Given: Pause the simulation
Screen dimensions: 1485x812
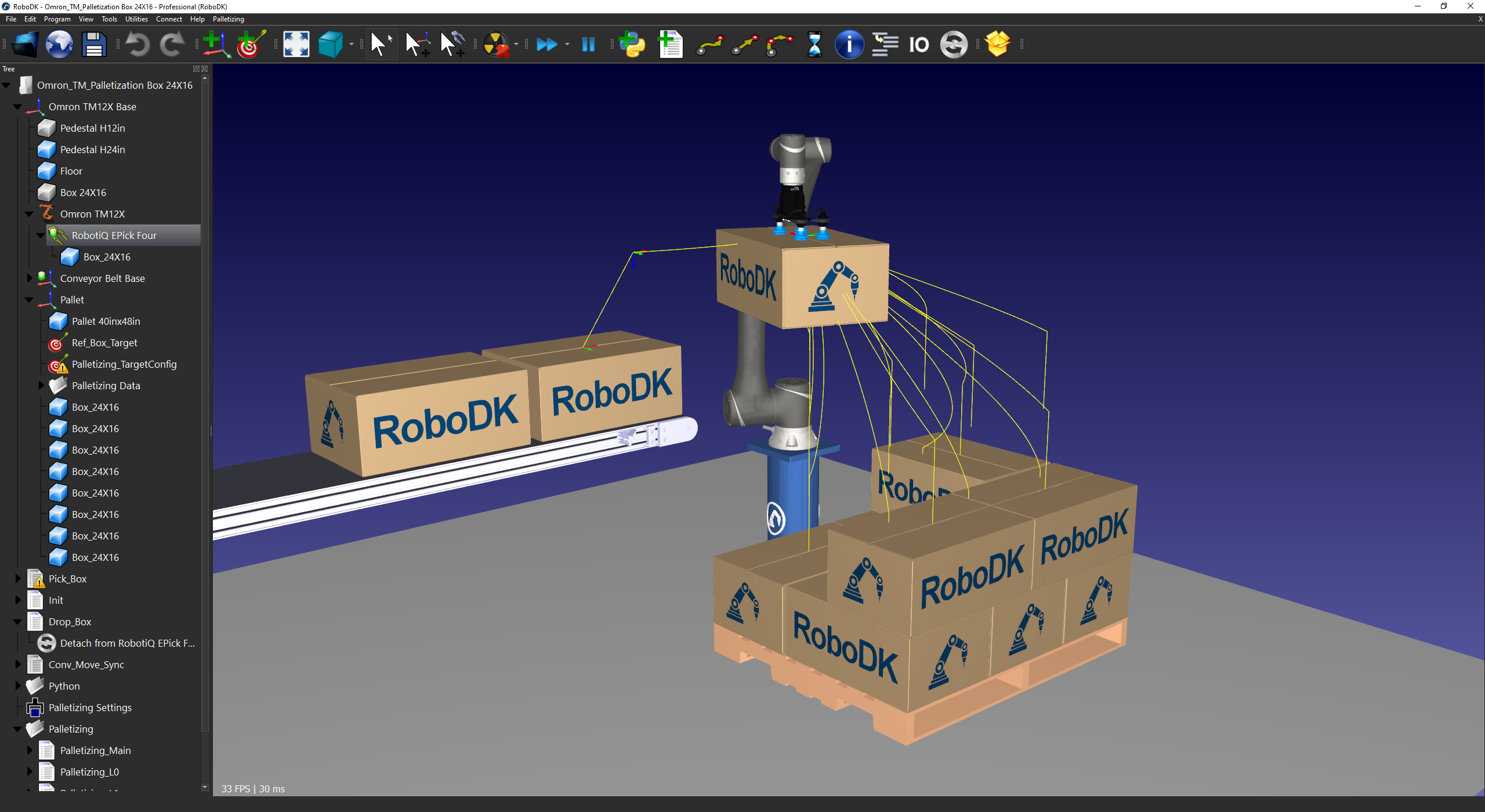Looking at the screenshot, I should [x=588, y=45].
